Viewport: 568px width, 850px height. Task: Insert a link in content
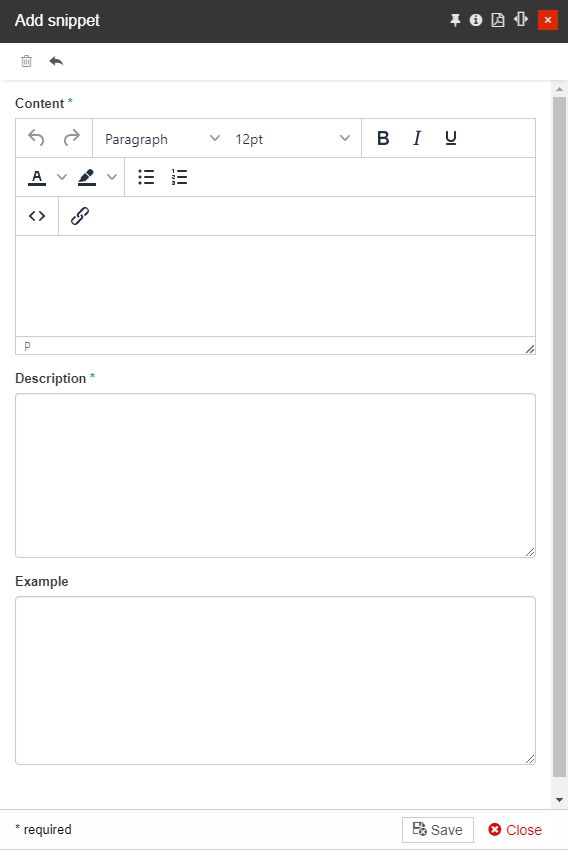[80, 216]
